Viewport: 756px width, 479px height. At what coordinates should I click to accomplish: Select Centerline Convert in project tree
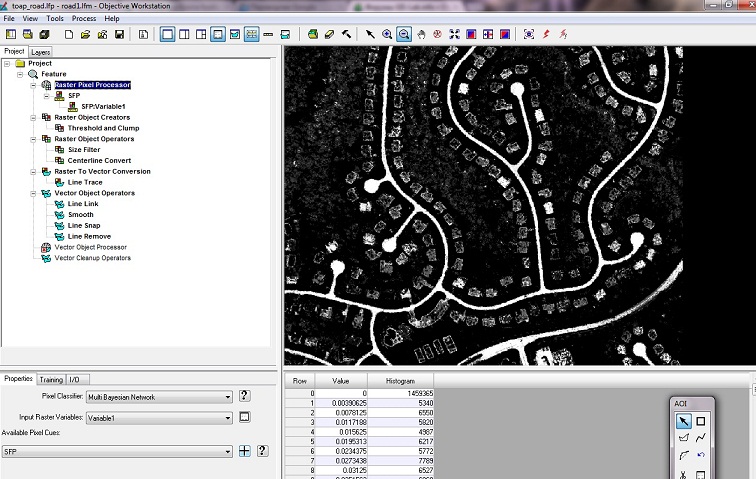point(99,160)
